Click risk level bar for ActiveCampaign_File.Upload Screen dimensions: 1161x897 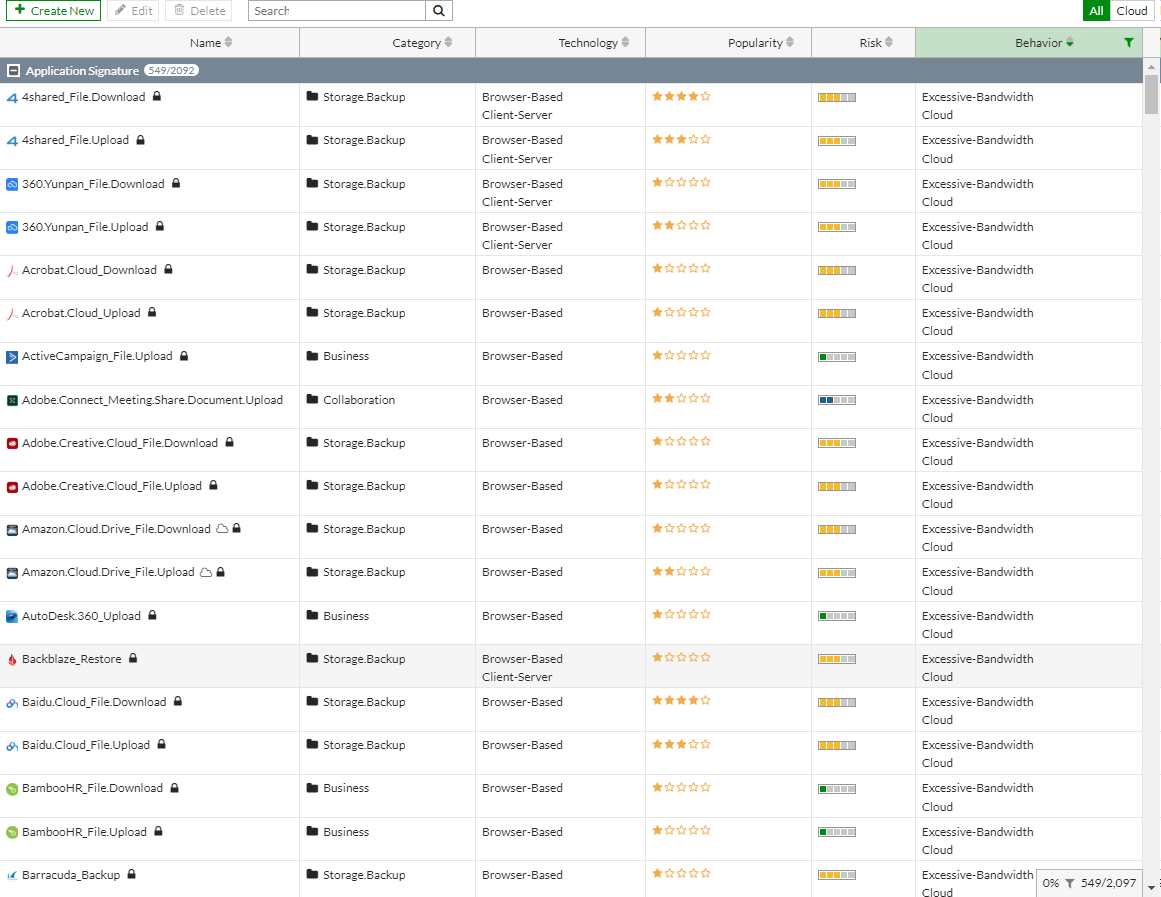pos(837,357)
